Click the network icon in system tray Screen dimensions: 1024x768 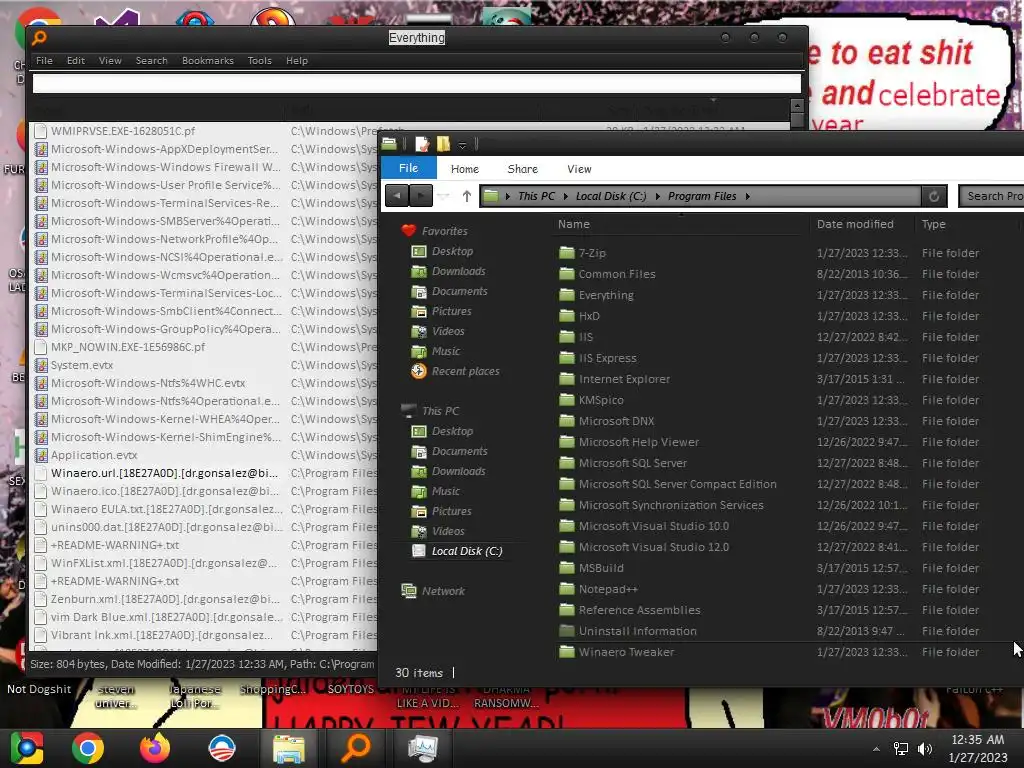[901, 749]
